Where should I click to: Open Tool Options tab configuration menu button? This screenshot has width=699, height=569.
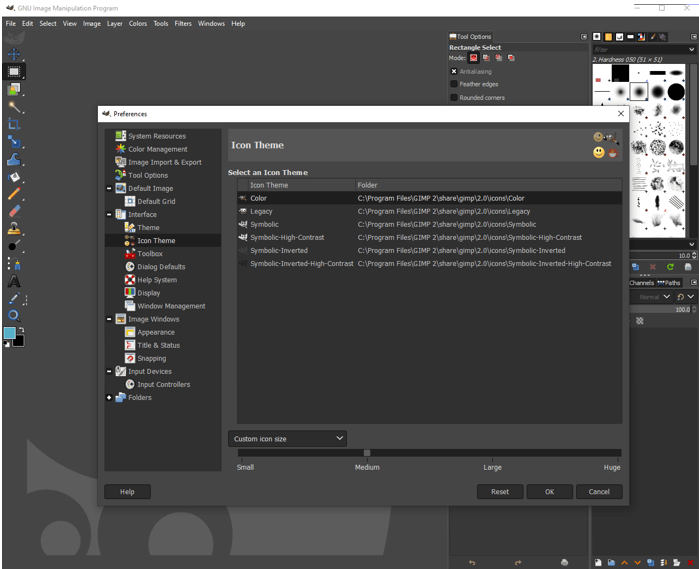click(x=584, y=37)
